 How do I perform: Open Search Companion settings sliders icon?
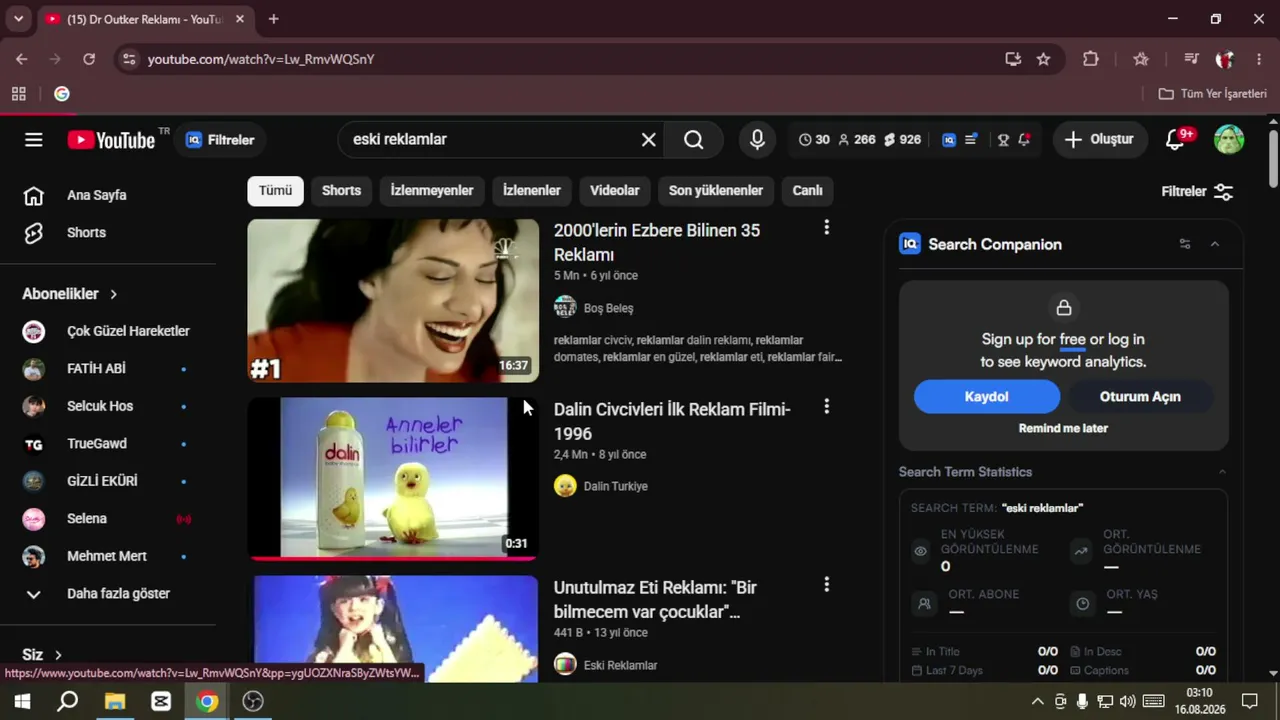click(1185, 244)
